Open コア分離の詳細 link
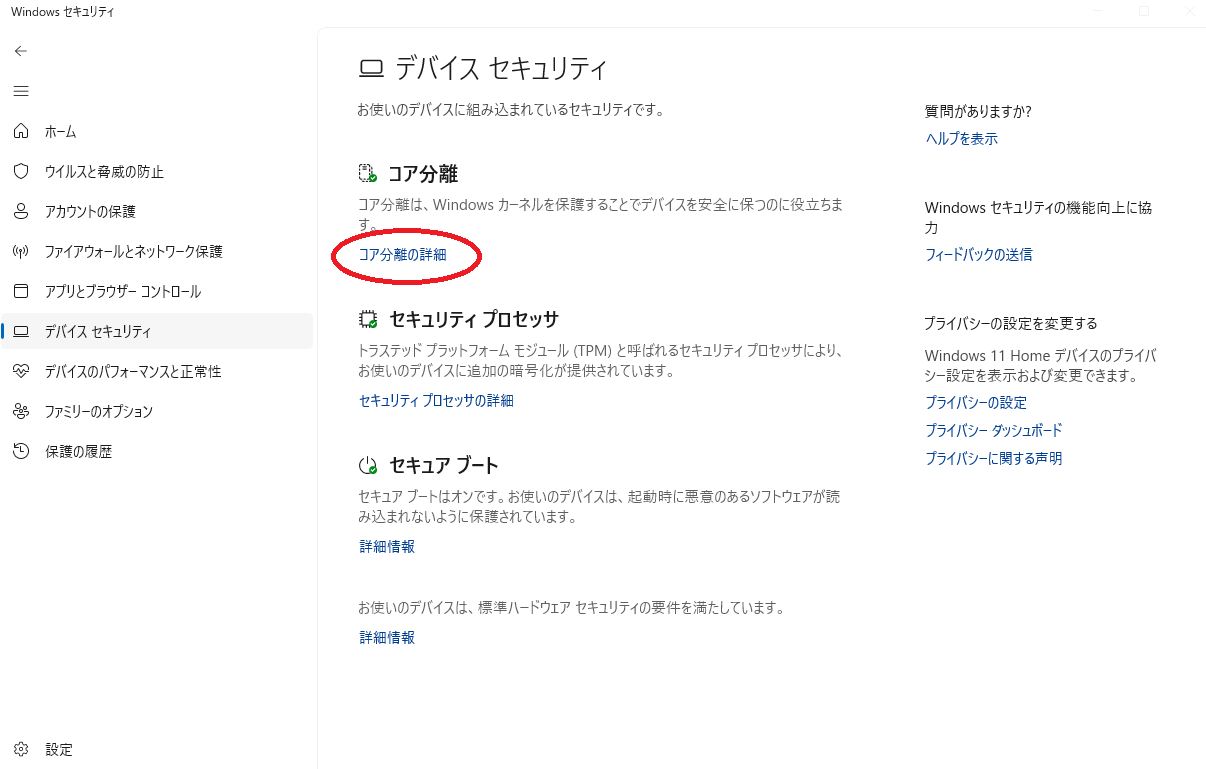 [x=404, y=256]
